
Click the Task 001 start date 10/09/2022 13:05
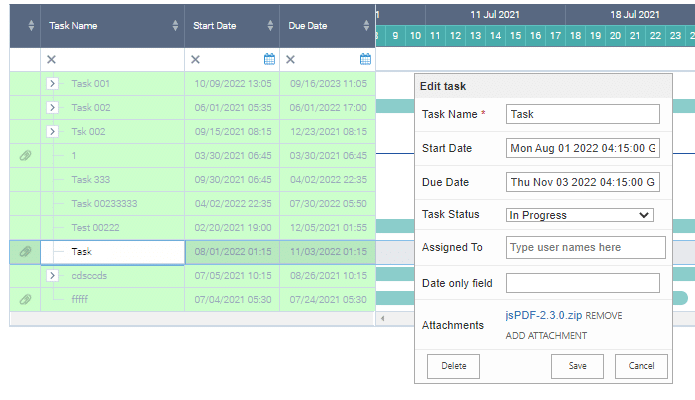pos(233,83)
